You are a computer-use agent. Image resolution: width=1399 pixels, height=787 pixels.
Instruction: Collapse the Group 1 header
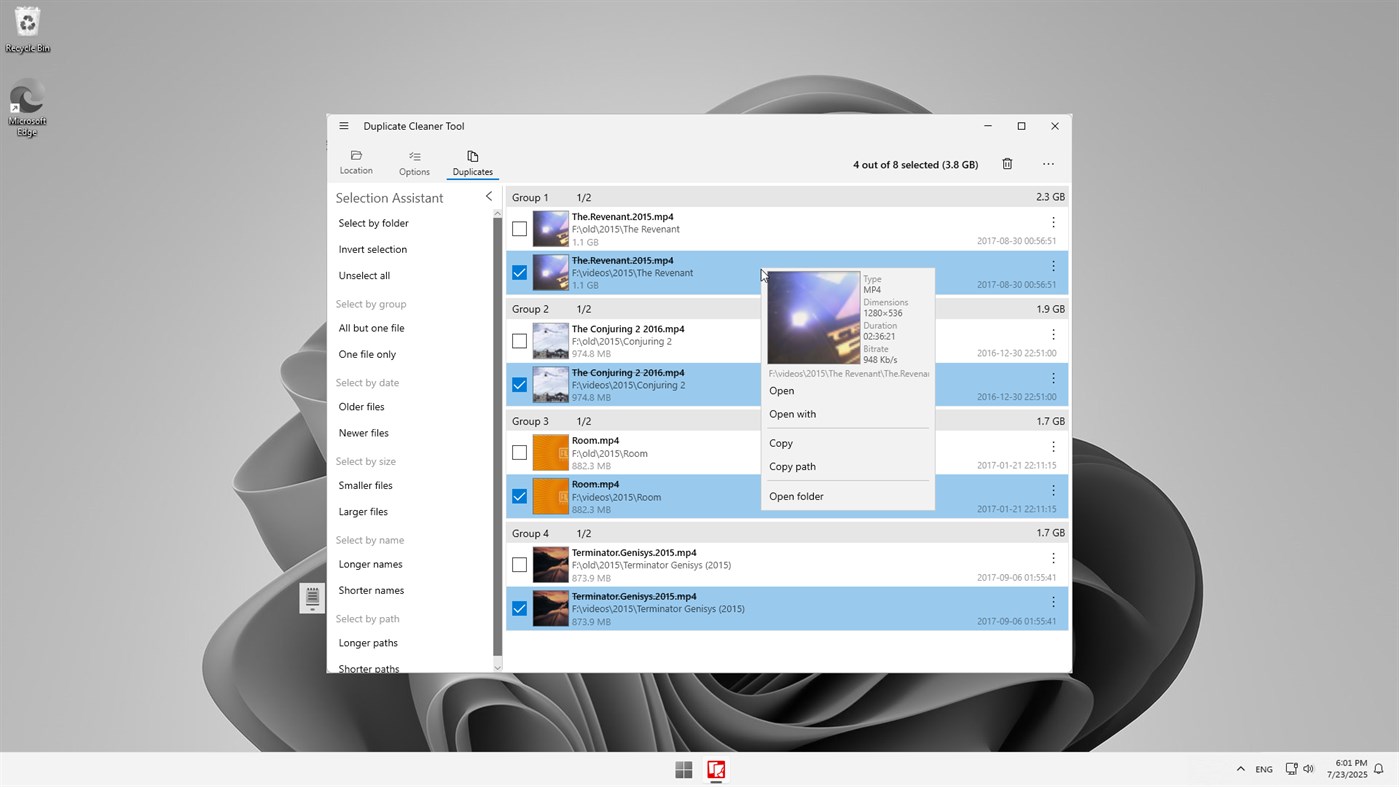(x=530, y=197)
